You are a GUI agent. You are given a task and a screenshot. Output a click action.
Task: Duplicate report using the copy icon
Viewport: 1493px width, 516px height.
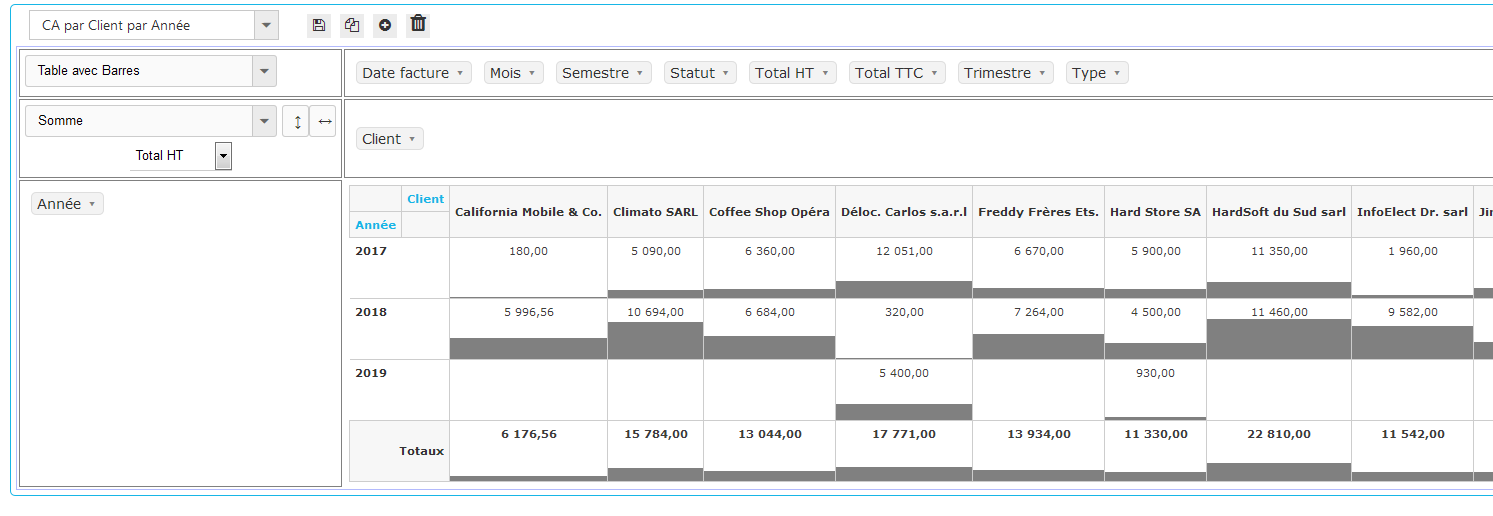[x=351, y=25]
